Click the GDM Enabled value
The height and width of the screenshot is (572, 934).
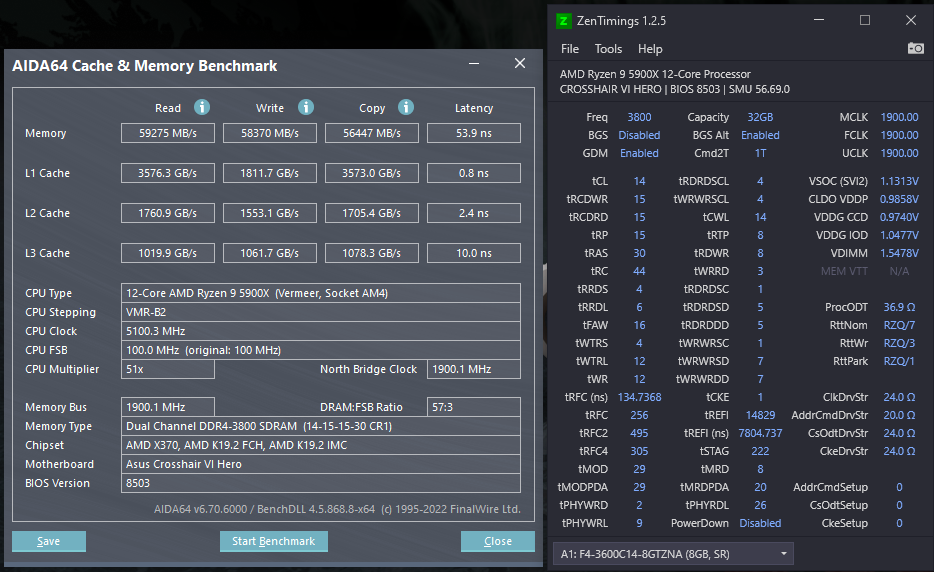(639, 153)
